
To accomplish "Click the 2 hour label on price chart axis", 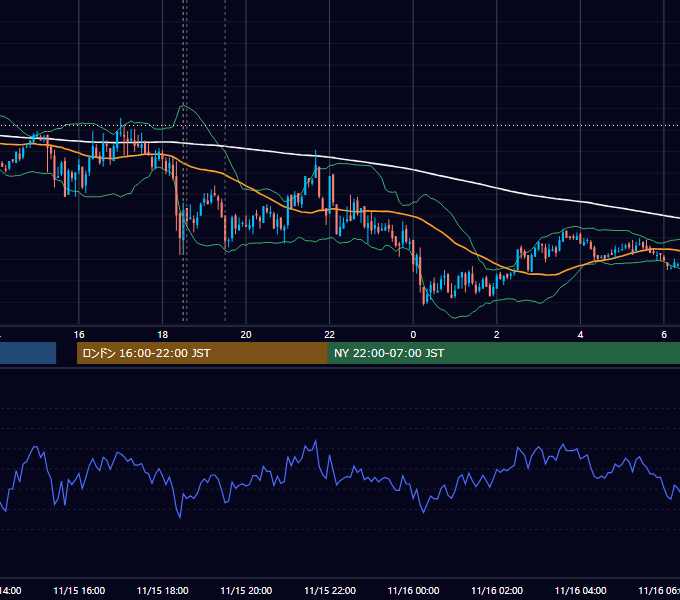I will [x=497, y=335].
